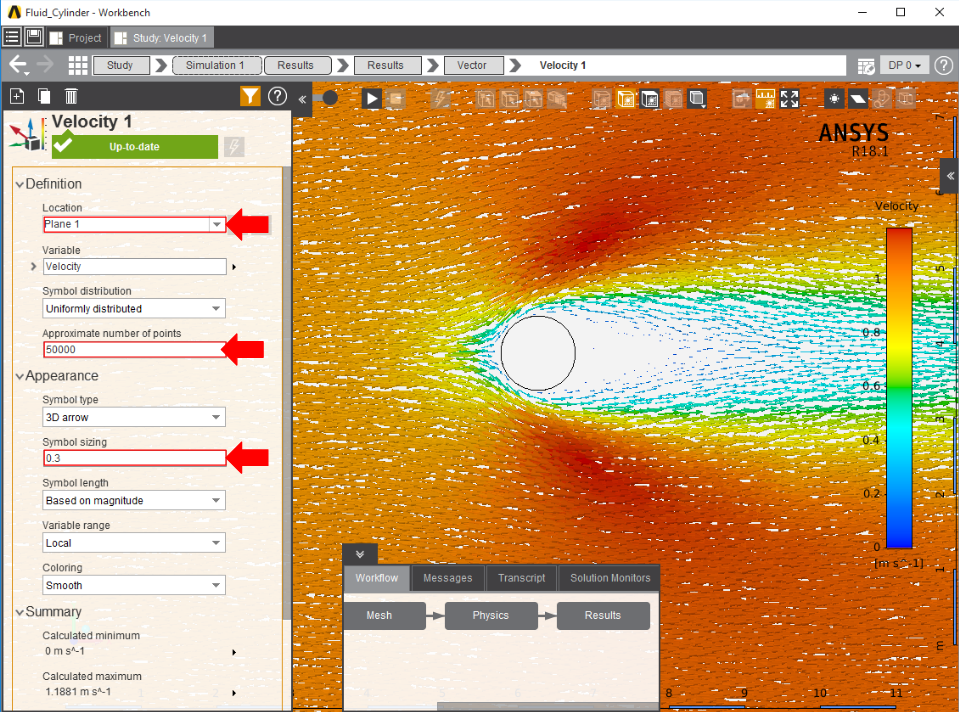Go forward with the right arrow
This screenshot has height=712, width=959.
(x=45, y=65)
